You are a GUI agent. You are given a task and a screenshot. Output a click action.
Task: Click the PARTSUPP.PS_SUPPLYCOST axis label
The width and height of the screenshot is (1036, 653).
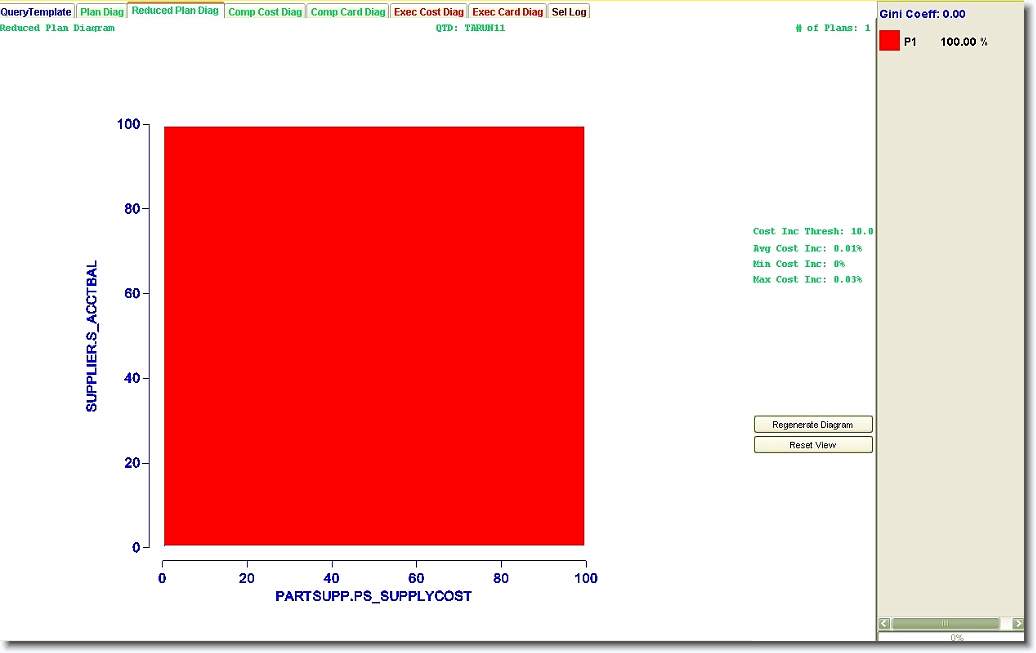[373, 596]
